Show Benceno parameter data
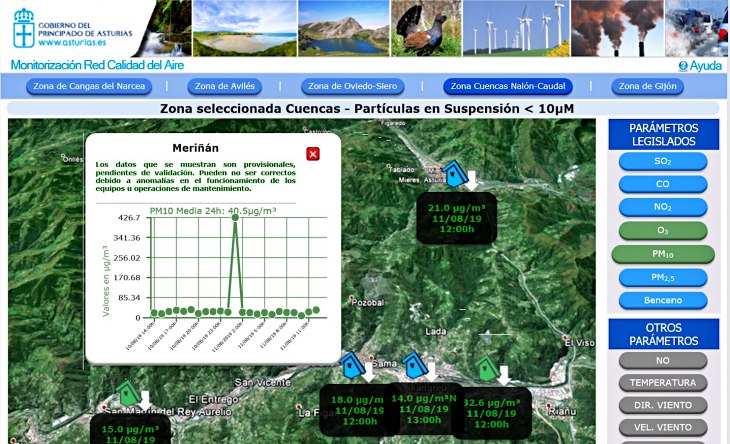730x444 pixels. tap(663, 301)
